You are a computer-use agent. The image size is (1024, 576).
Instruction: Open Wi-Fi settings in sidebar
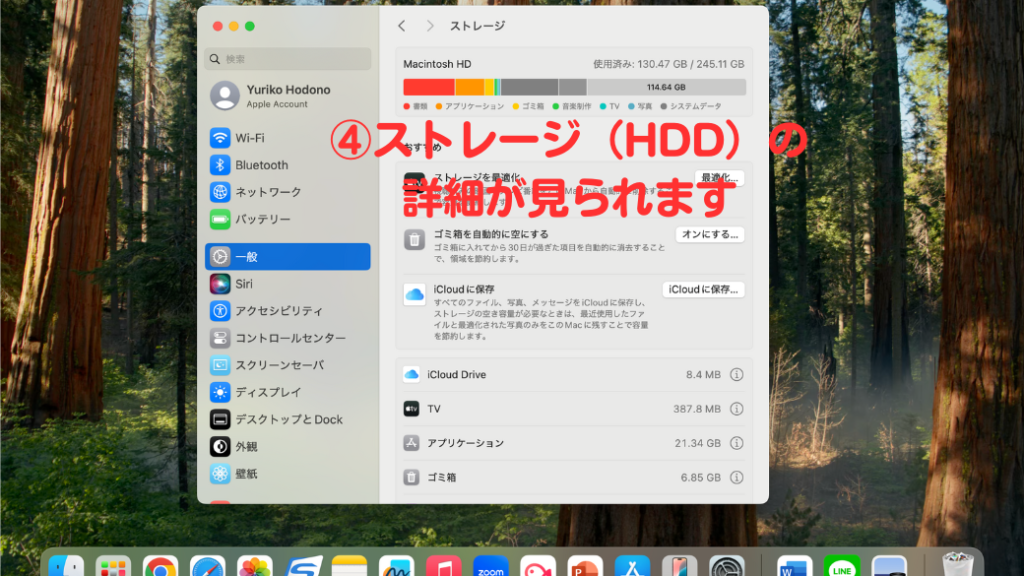(250, 138)
